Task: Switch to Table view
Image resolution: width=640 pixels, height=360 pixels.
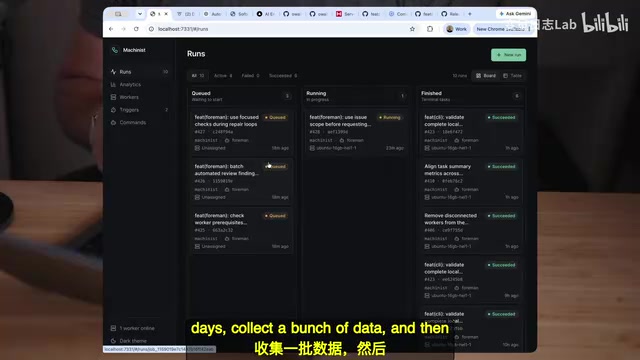Action: pos(512,76)
